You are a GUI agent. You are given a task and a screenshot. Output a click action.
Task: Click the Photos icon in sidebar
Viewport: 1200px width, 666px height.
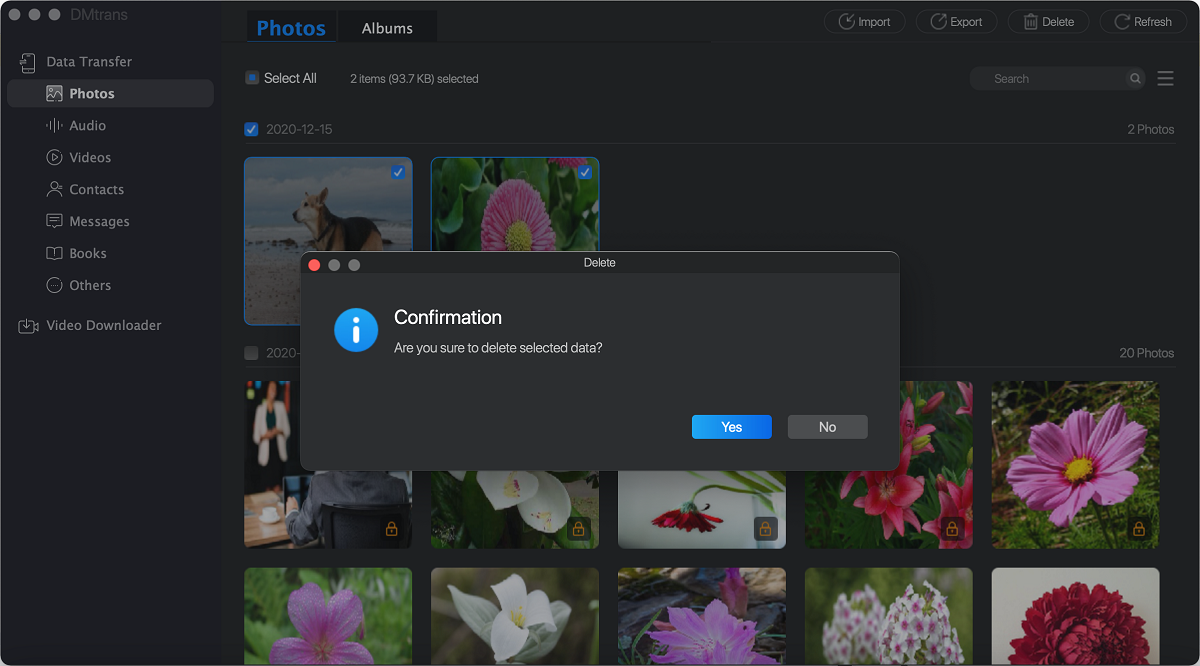coord(54,94)
